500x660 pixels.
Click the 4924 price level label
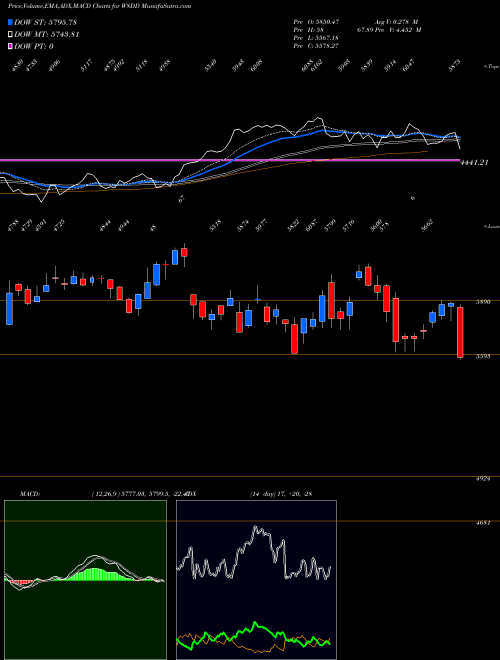482,479
